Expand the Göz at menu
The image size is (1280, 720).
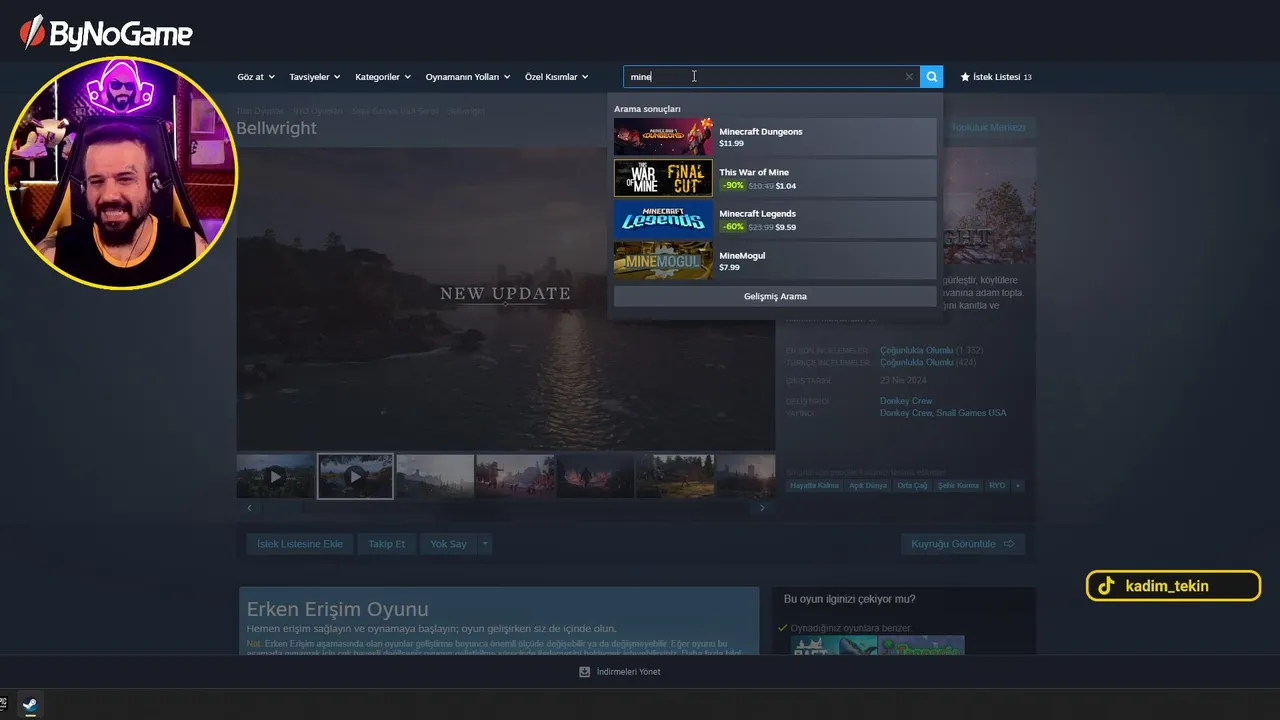255,77
